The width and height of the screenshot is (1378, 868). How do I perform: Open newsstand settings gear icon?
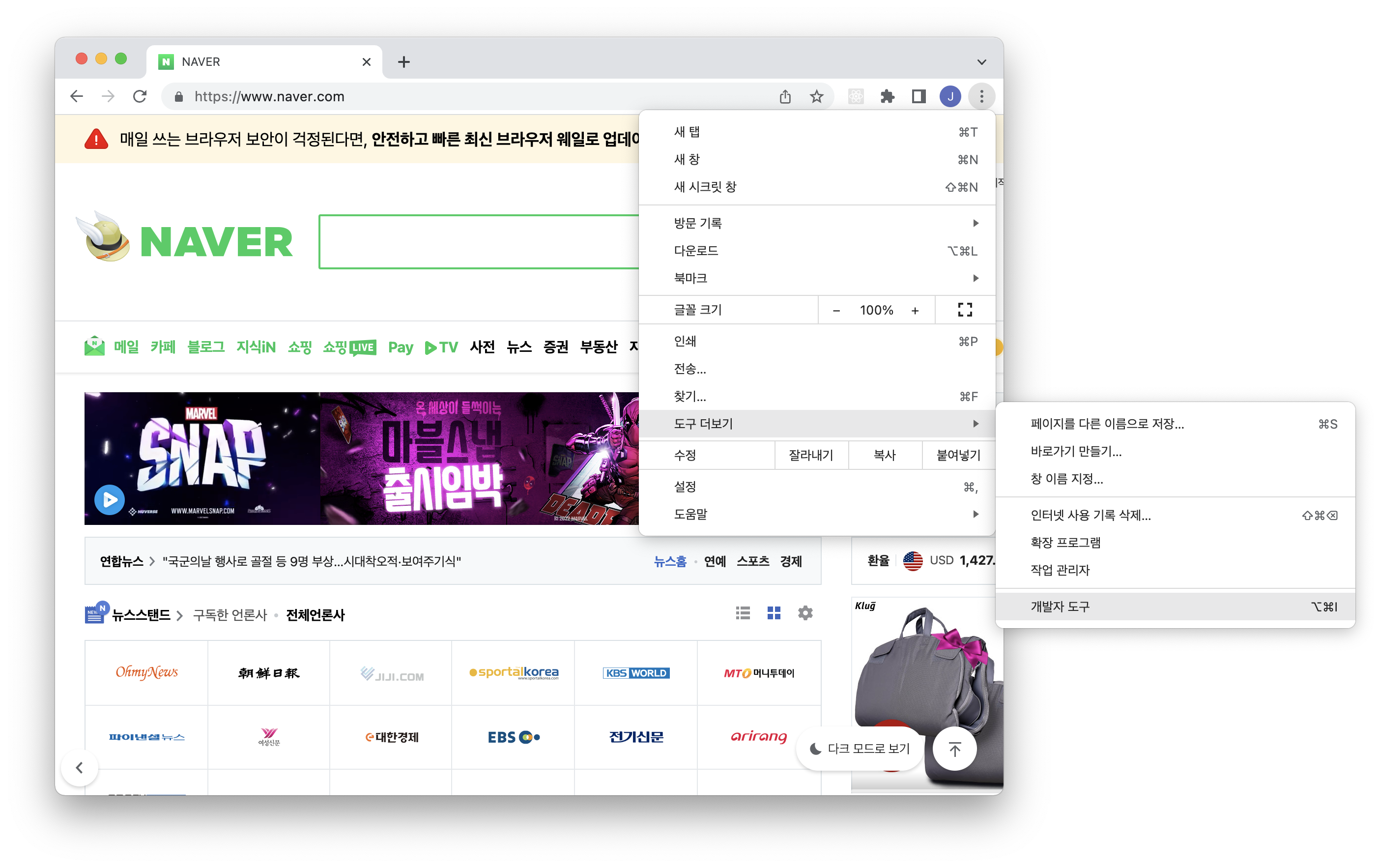click(805, 613)
